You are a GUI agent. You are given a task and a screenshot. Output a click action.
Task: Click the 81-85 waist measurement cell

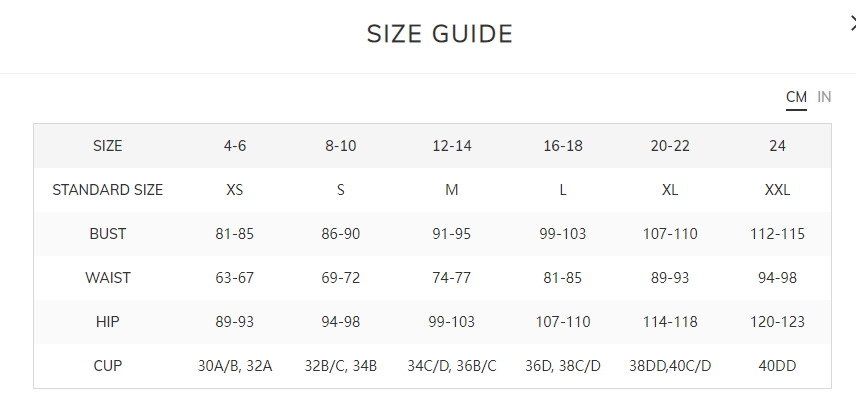tap(563, 278)
